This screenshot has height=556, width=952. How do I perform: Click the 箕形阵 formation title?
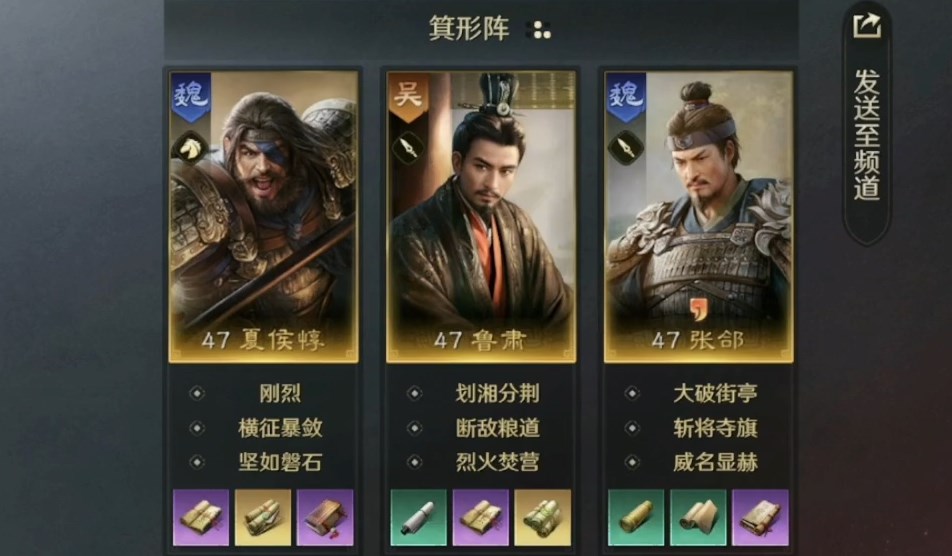click(x=469, y=29)
